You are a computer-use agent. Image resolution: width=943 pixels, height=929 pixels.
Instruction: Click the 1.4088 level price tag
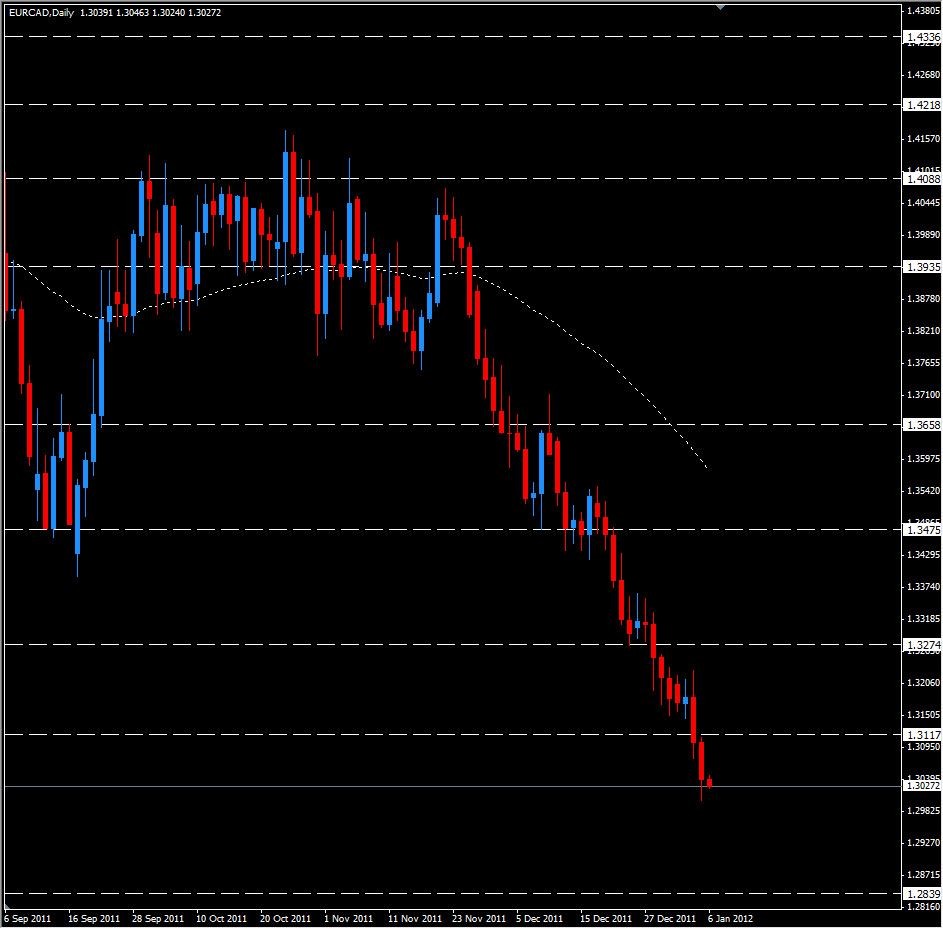tap(921, 180)
